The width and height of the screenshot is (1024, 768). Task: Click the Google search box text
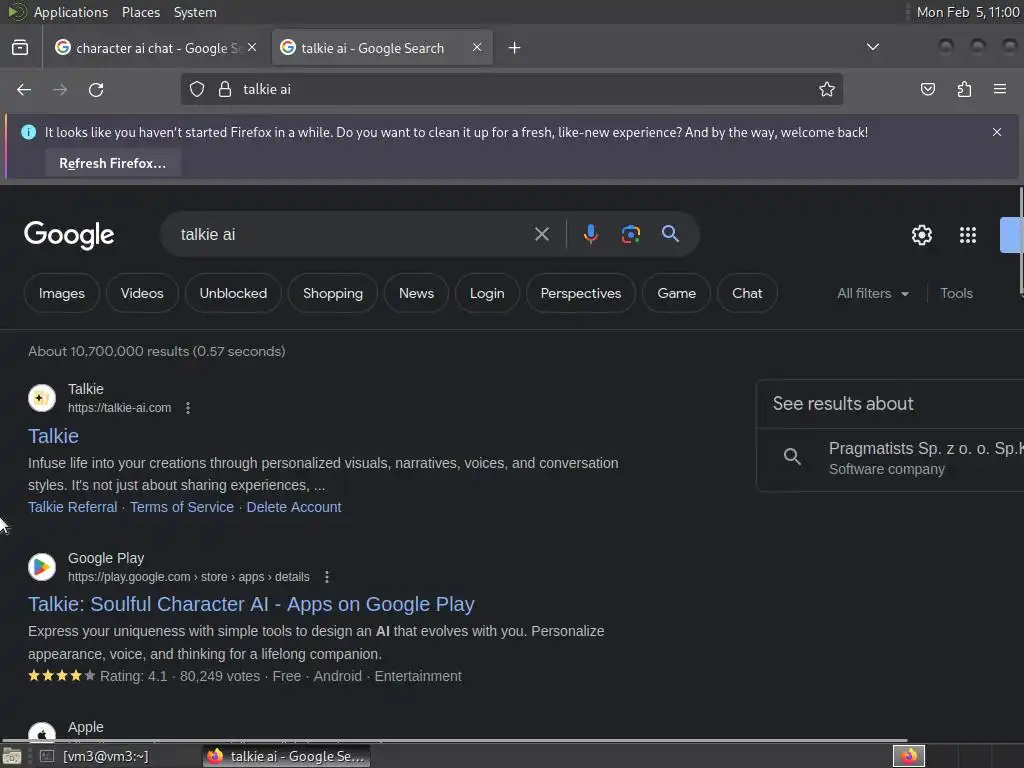coord(208,234)
